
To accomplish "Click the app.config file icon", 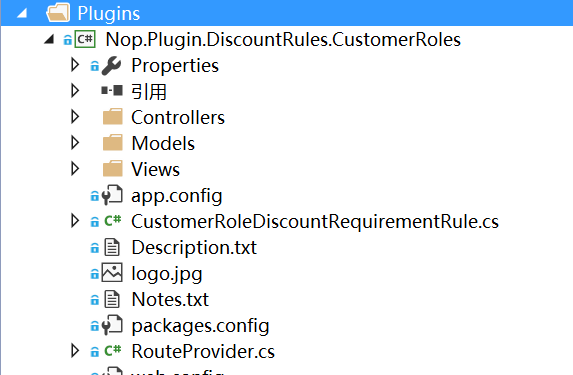I will [x=112, y=195].
